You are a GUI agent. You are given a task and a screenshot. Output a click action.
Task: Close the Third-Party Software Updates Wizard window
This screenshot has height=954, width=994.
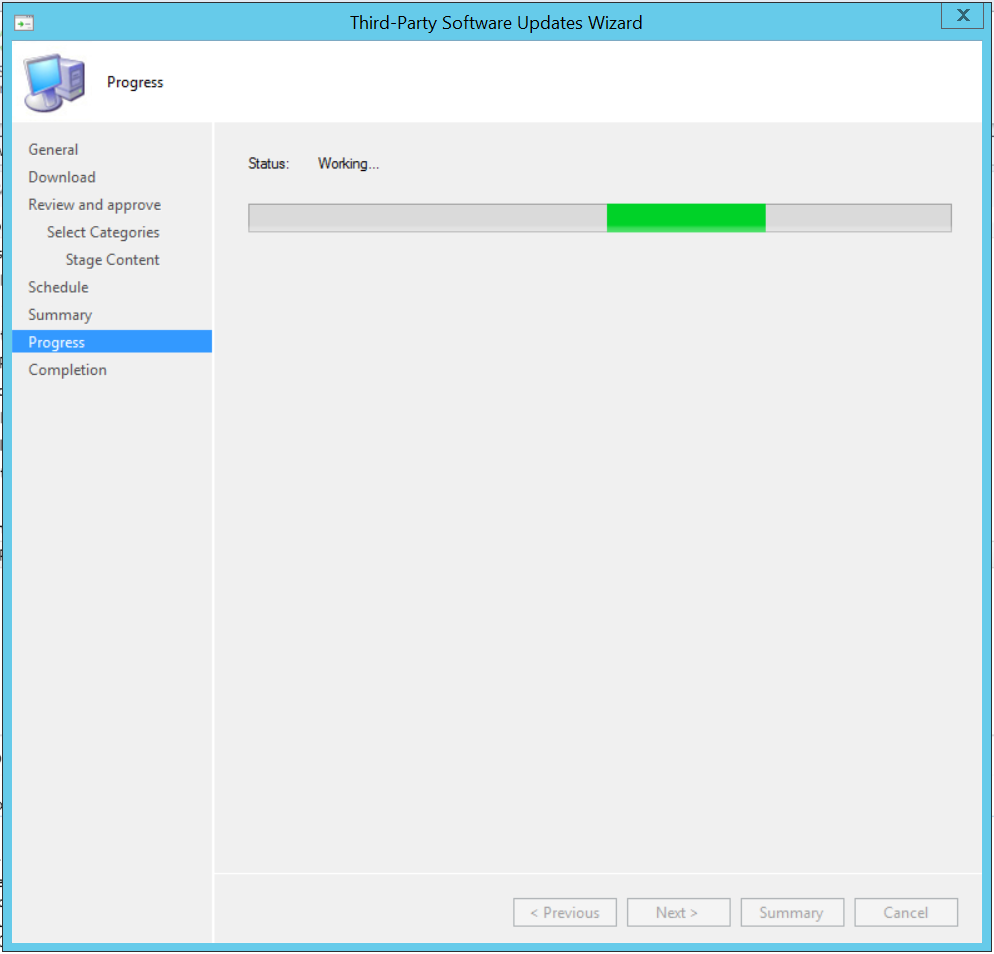pos(962,16)
